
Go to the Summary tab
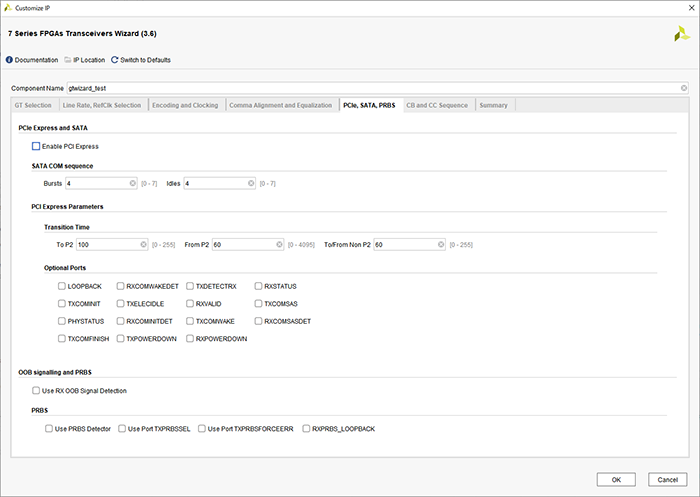pos(494,105)
